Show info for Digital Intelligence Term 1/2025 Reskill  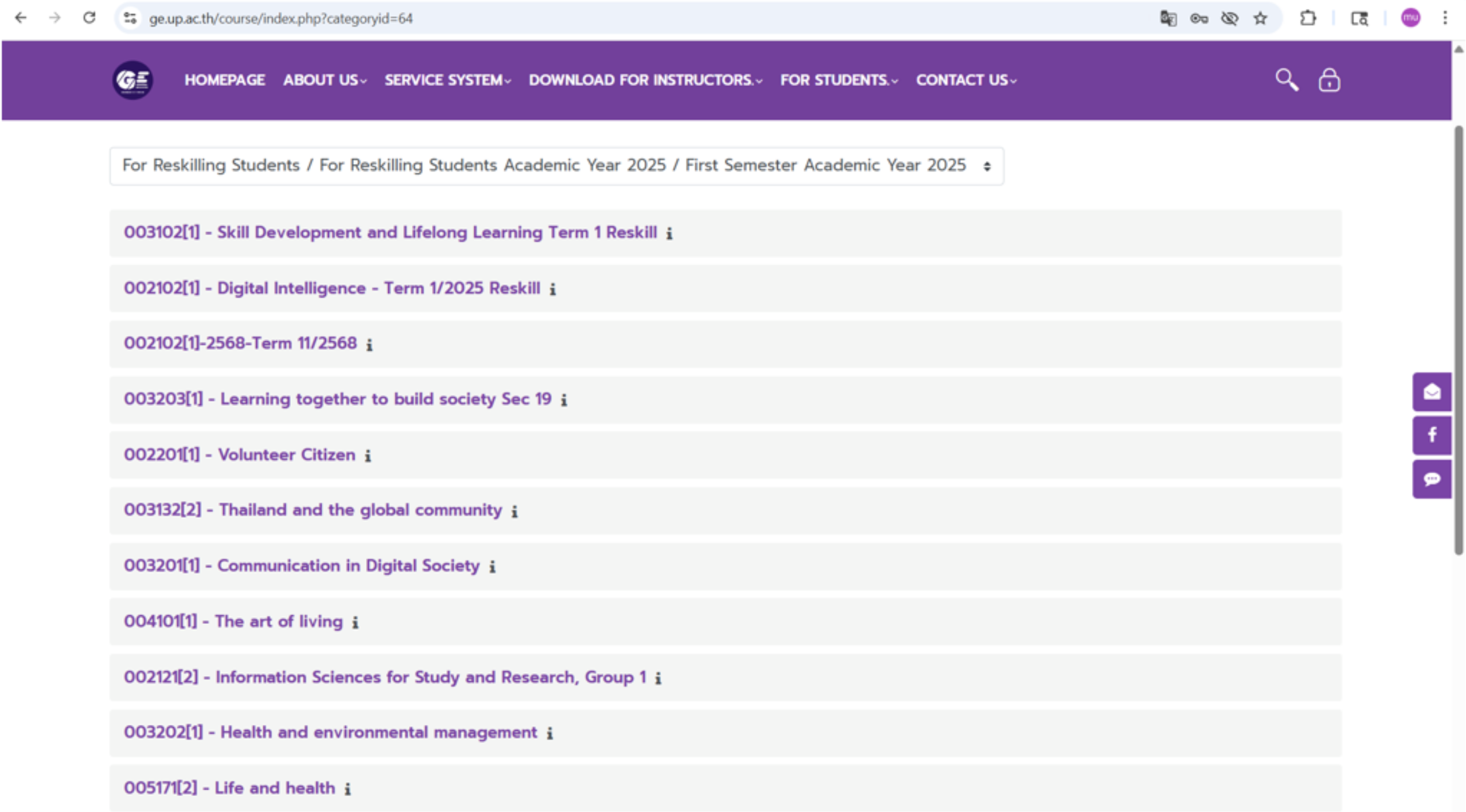click(552, 289)
